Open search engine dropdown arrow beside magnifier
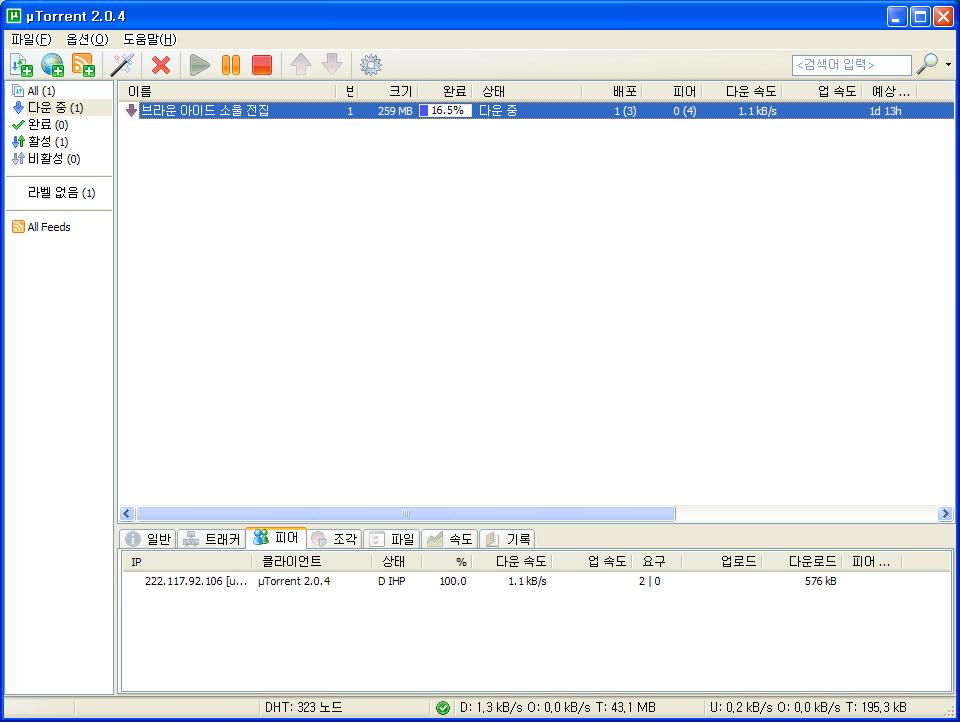960x722 pixels. [x=948, y=64]
